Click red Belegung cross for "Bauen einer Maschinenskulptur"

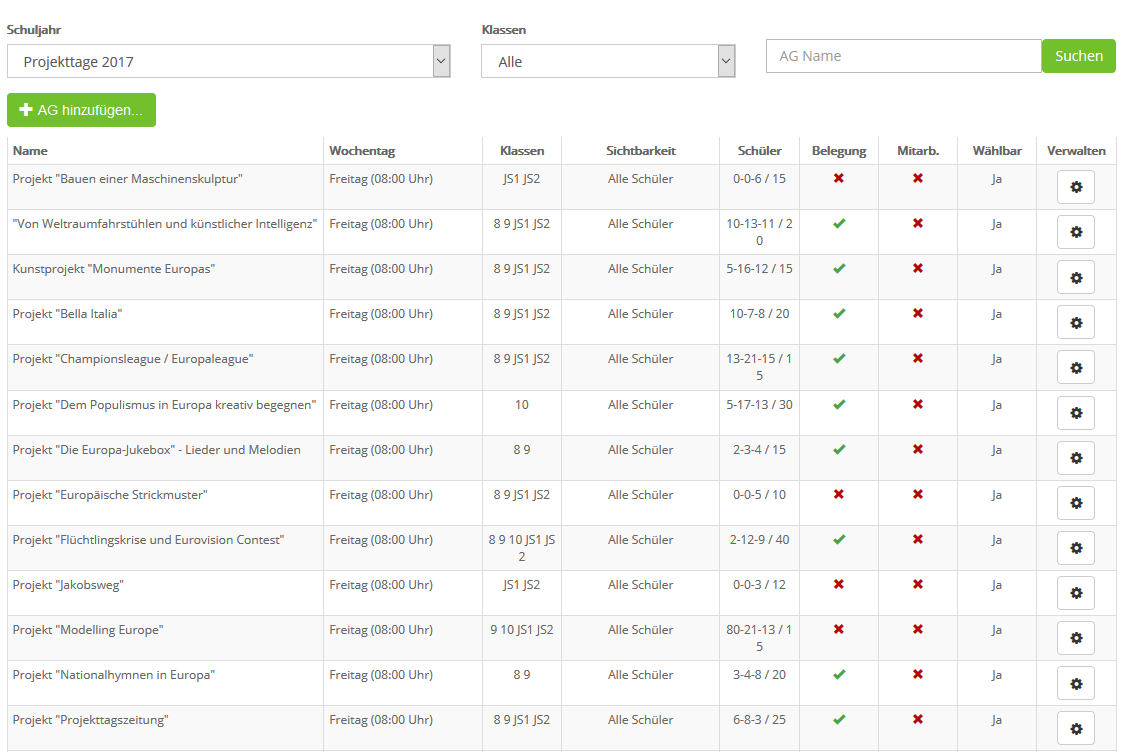coord(839,179)
